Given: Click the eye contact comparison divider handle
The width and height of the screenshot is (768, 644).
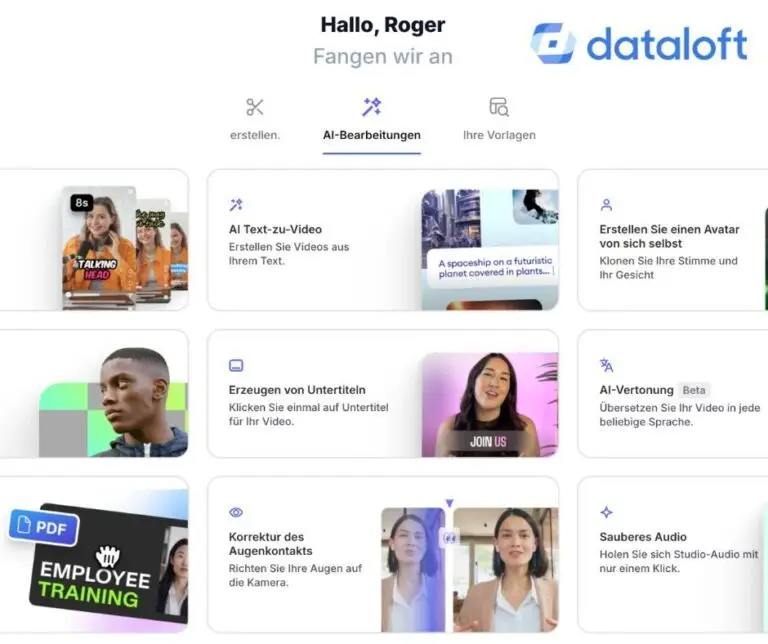Looking at the screenshot, I should click(449, 537).
